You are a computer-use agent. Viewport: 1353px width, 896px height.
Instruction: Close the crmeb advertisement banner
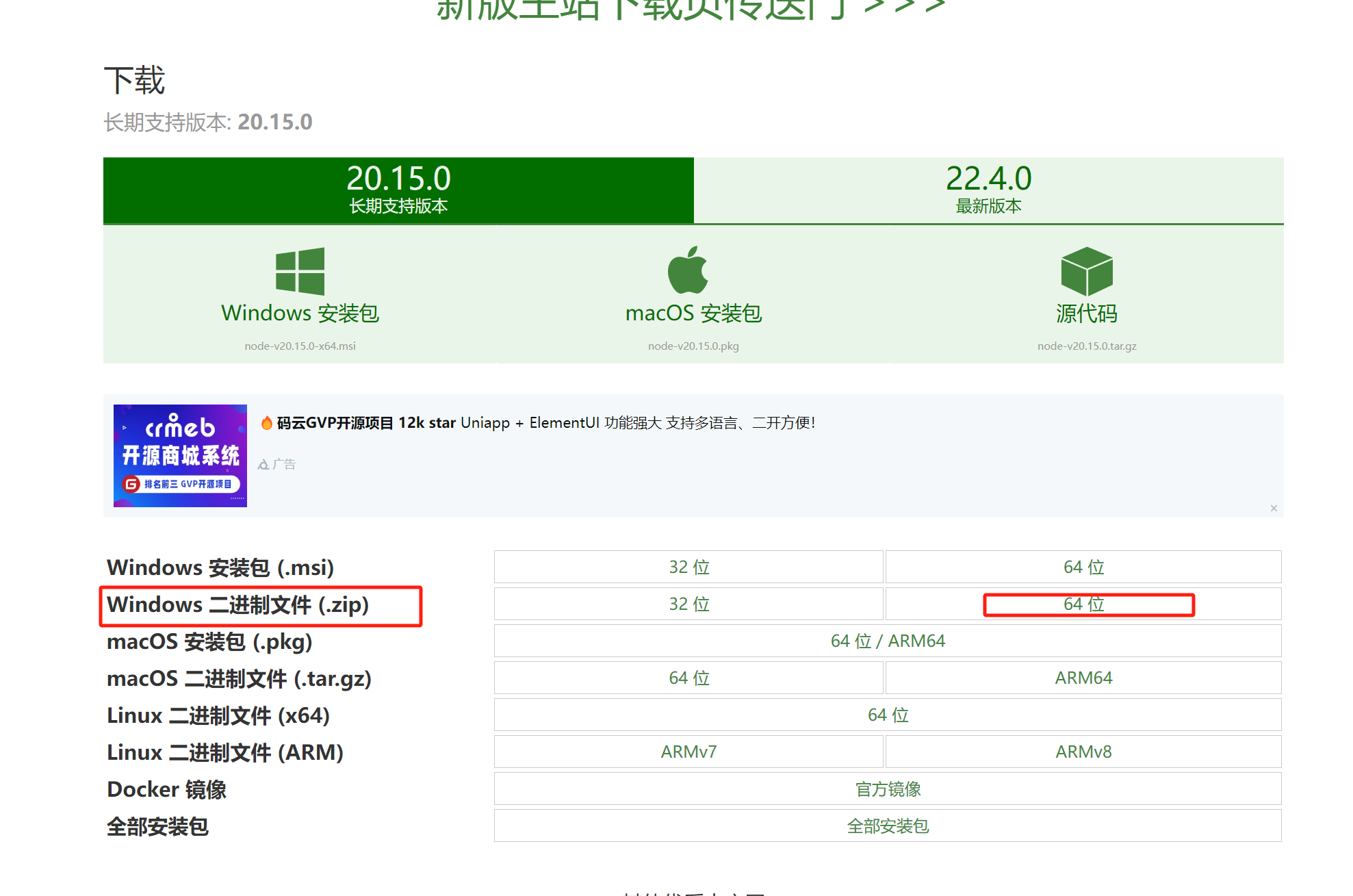coord(1274,508)
